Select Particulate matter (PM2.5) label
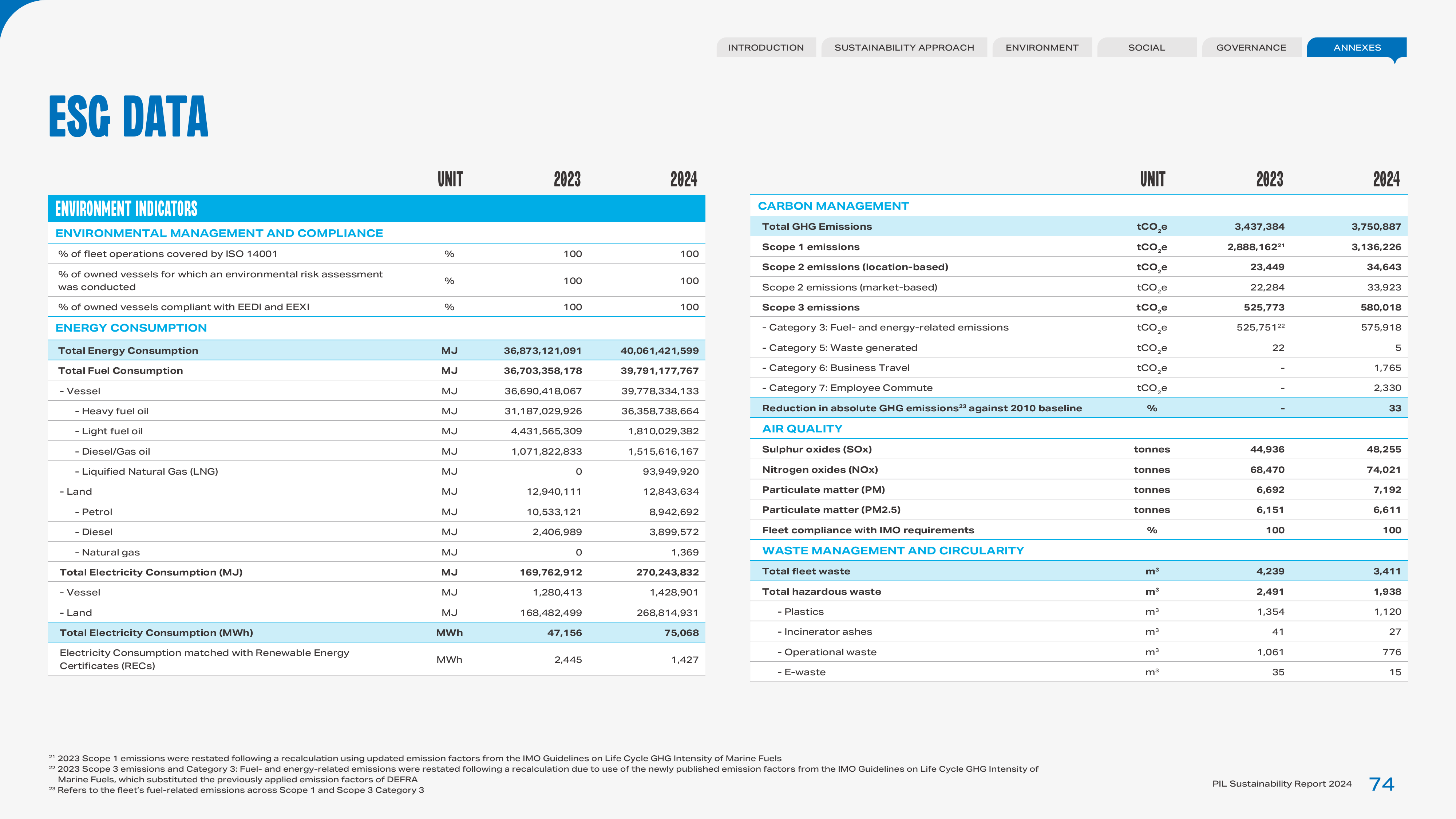This screenshot has width=1456, height=819. 831,510
